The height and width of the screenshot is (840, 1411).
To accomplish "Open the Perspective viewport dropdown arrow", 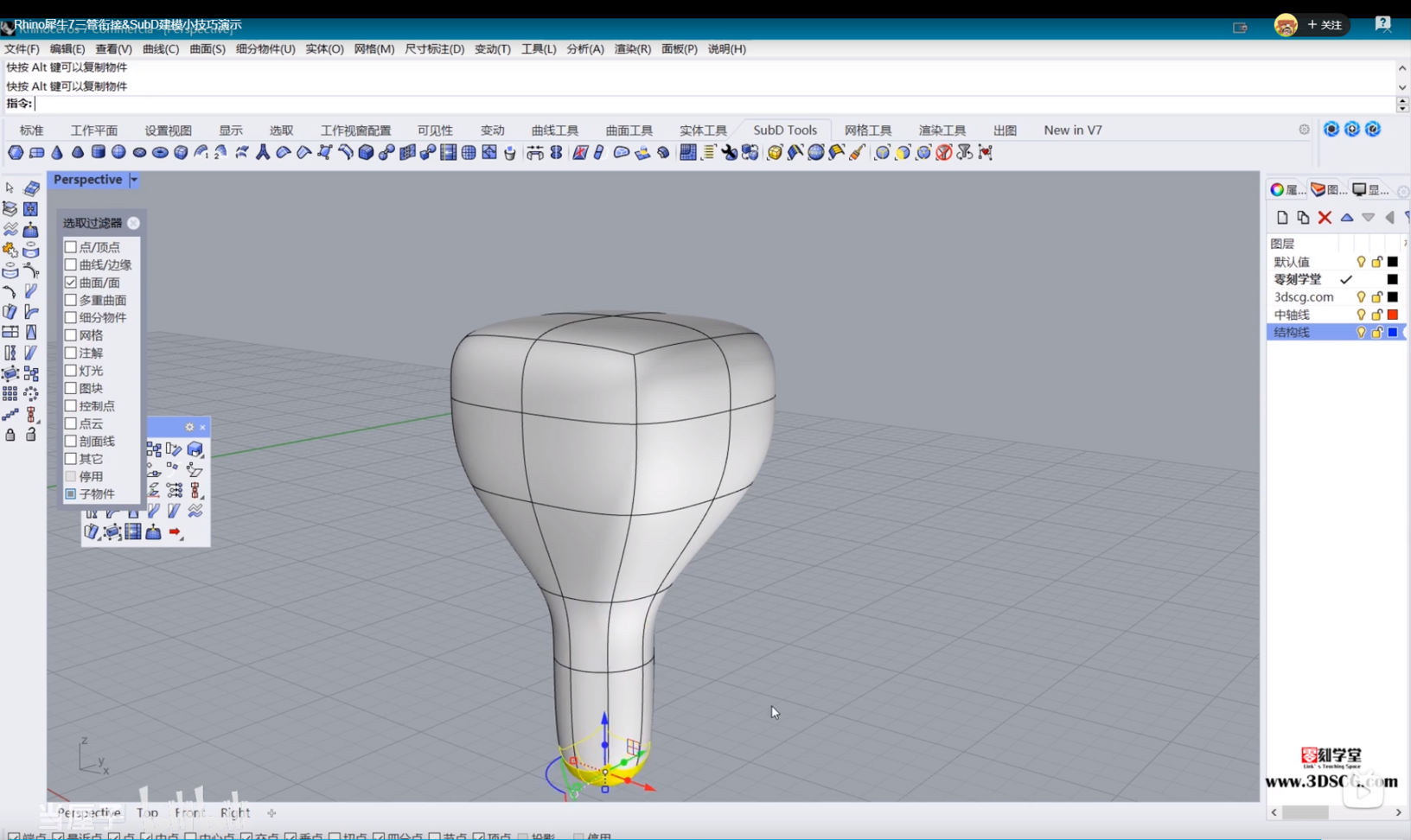I will tap(134, 180).
